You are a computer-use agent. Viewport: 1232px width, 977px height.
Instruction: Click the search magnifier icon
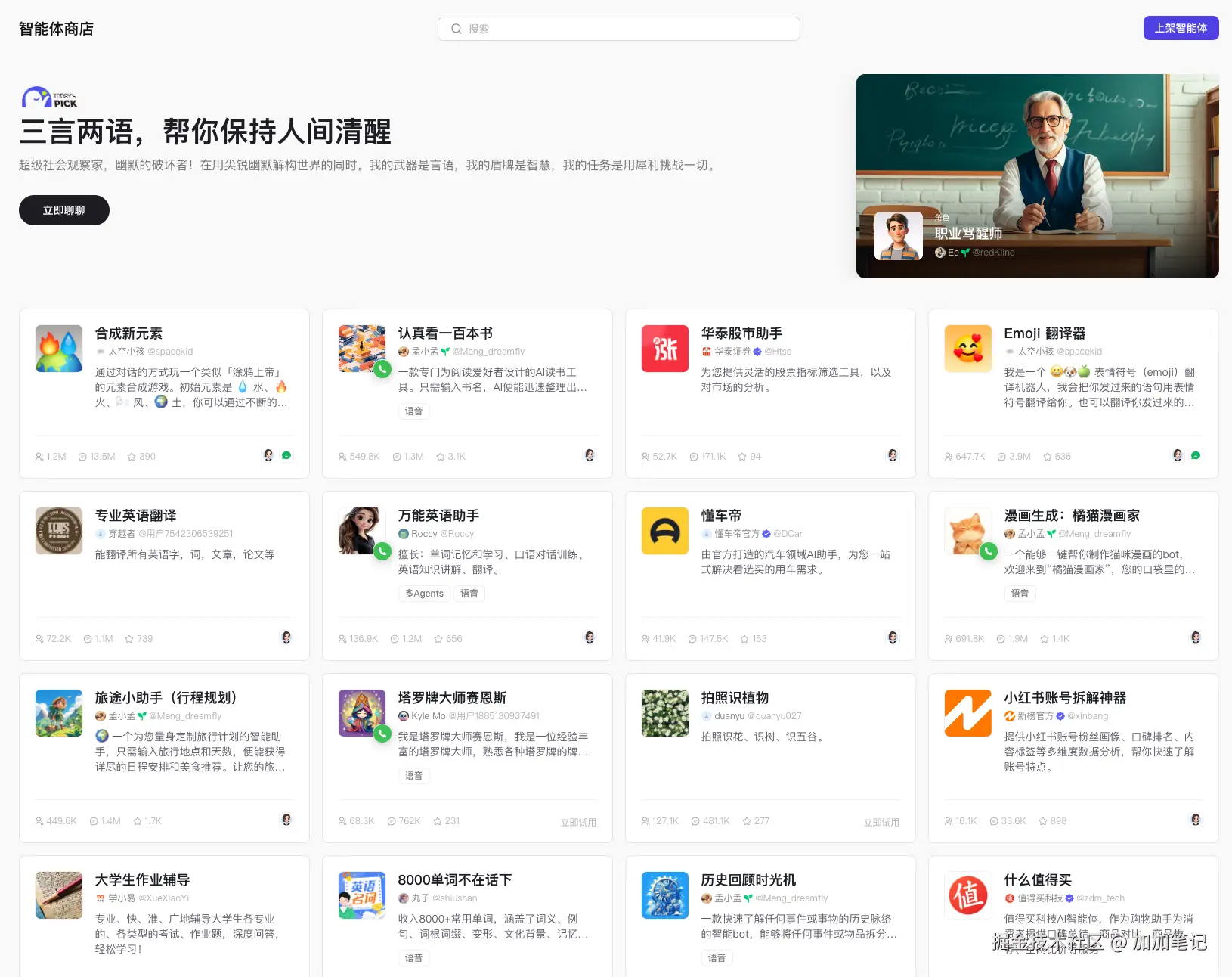click(x=457, y=29)
